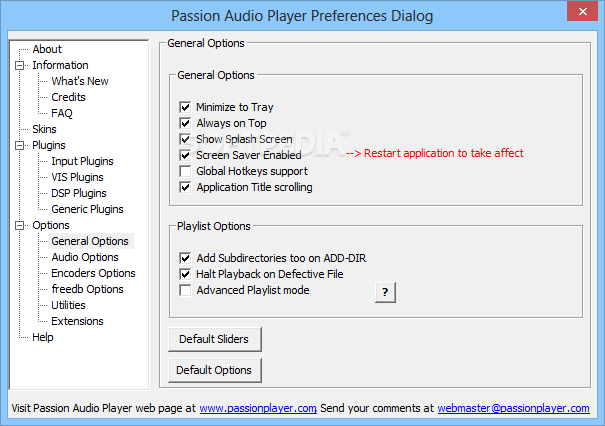Close the Preferences Dialog window
605x426 pixels.
581,16
